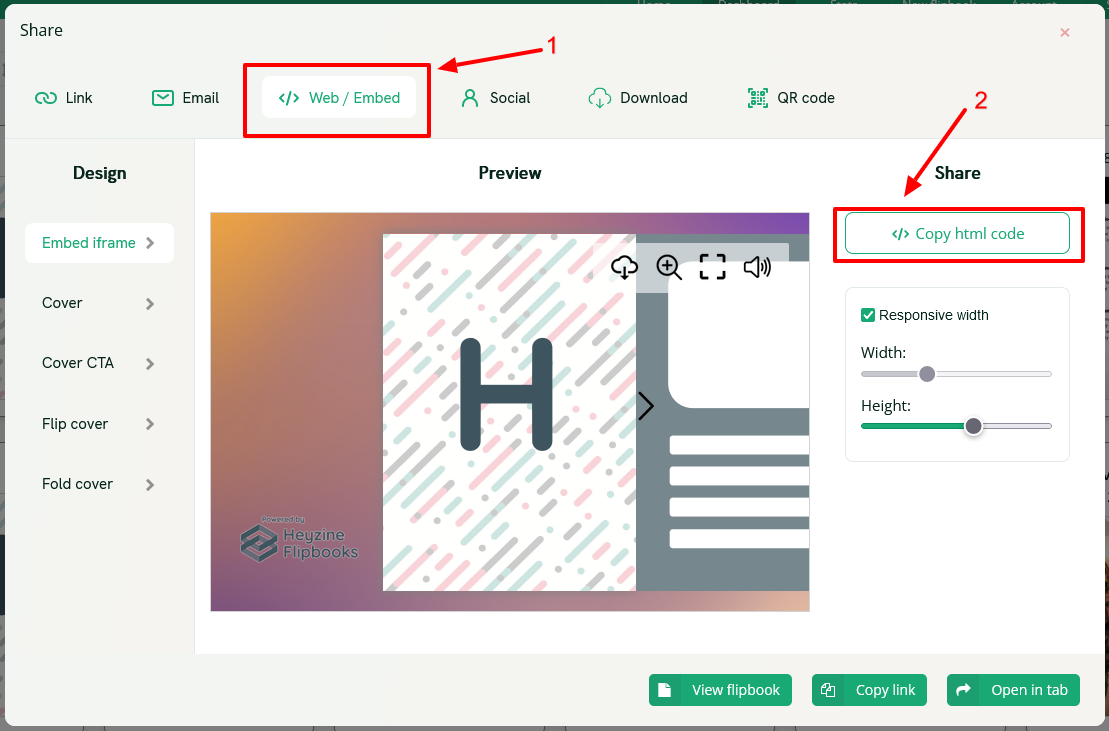Click the QR code icon
1109x731 pixels.
[757, 98]
